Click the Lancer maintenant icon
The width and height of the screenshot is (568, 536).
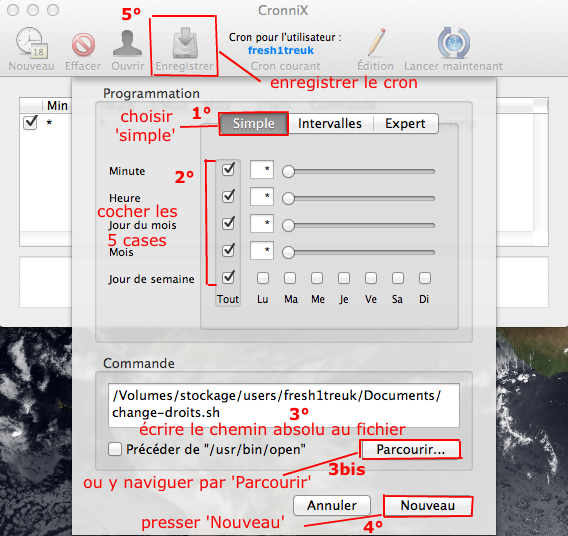pyautogui.click(x=454, y=43)
